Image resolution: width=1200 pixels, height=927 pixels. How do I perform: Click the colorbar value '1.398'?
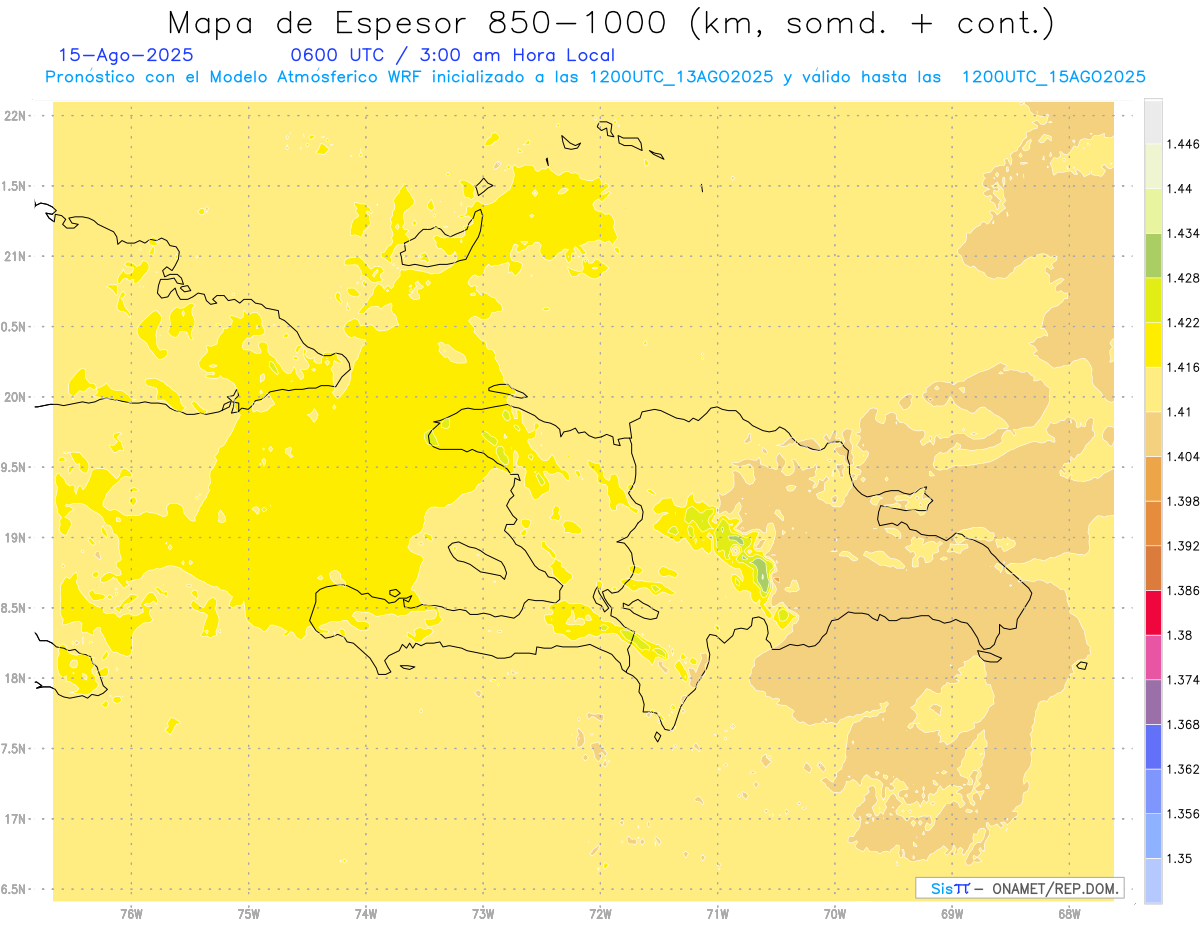point(1184,501)
